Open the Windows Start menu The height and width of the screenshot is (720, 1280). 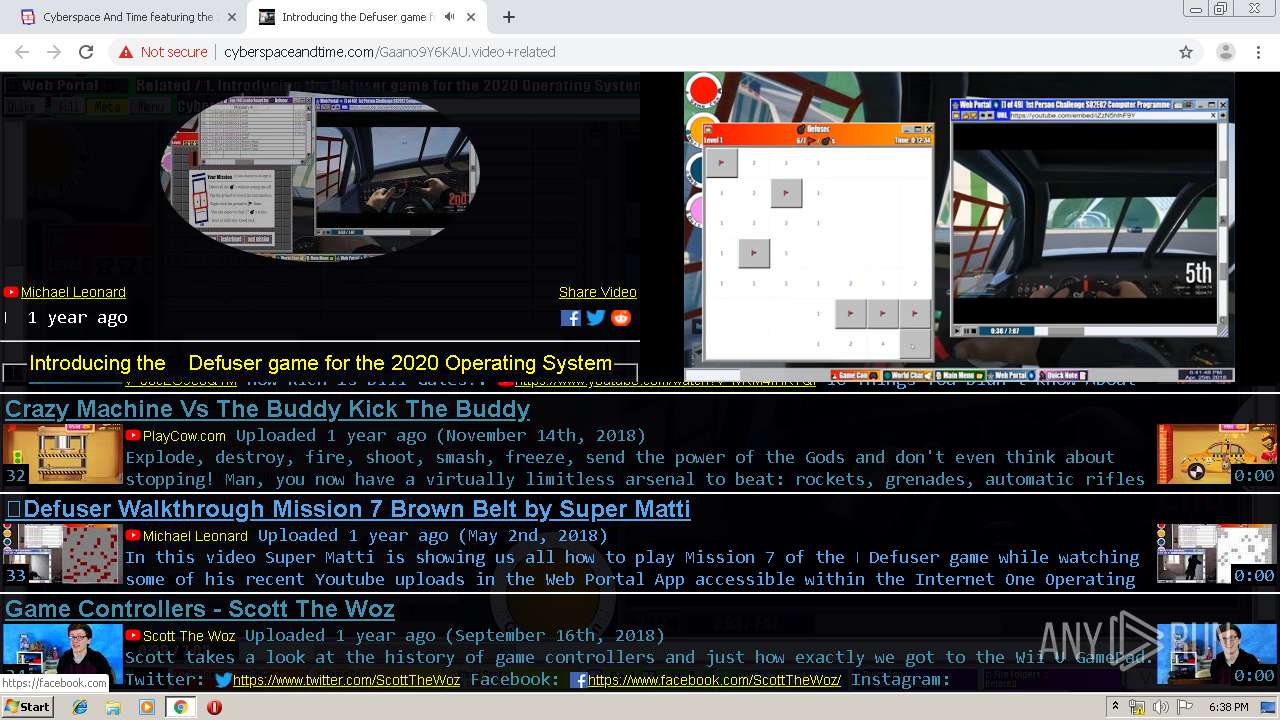coord(27,707)
